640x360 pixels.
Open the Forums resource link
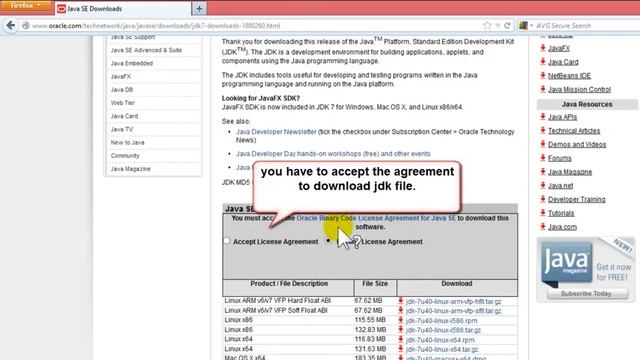point(560,158)
